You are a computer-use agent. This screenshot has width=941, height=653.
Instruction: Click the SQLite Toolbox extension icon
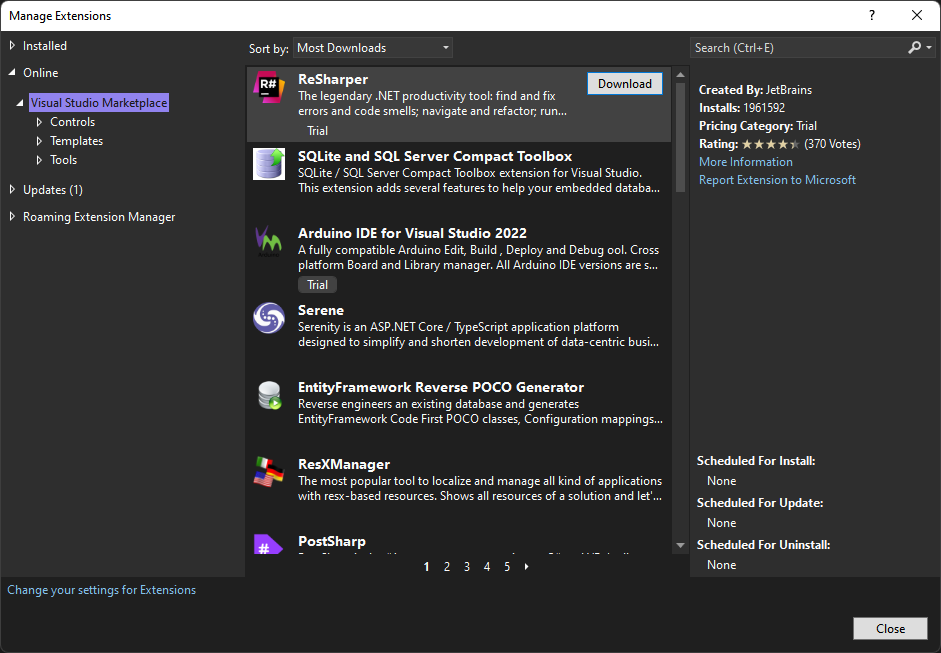point(269,164)
